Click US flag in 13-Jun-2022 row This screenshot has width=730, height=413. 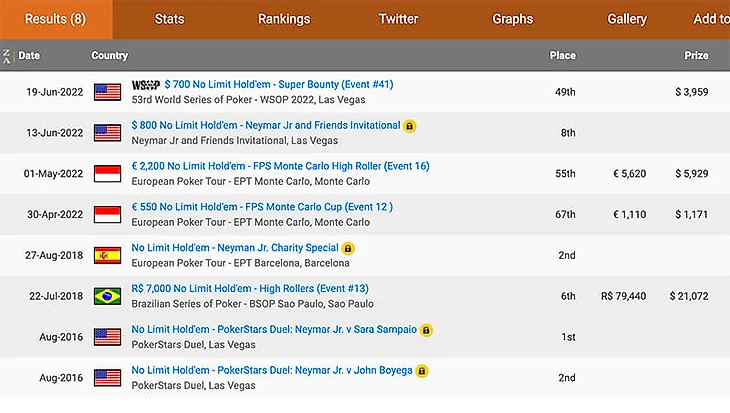tap(108, 133)
